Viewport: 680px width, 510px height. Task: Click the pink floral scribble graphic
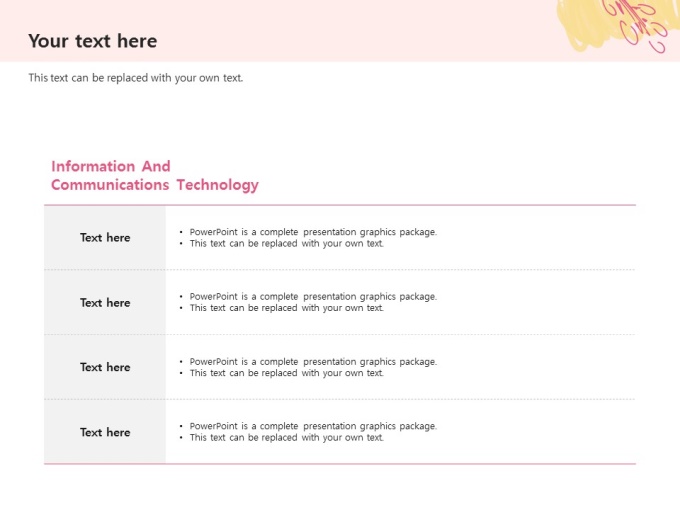[638, 24]
